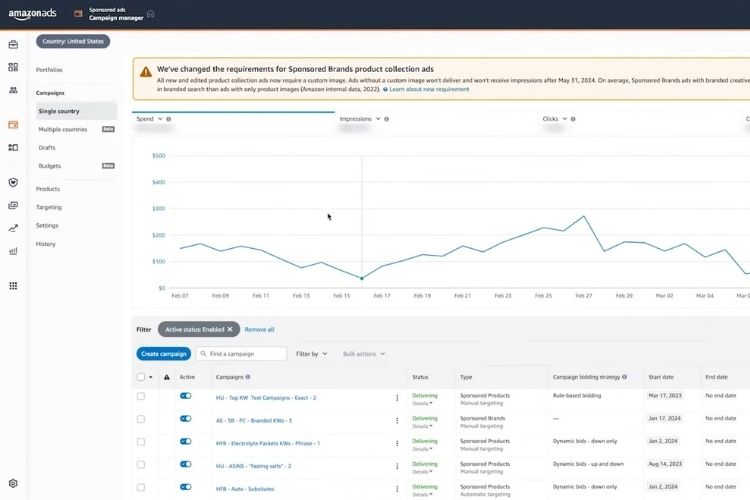Image resolution: width=750 pixels, height=500 pixels.
Task: Click the Start date column header
Action: coord(661,377)
